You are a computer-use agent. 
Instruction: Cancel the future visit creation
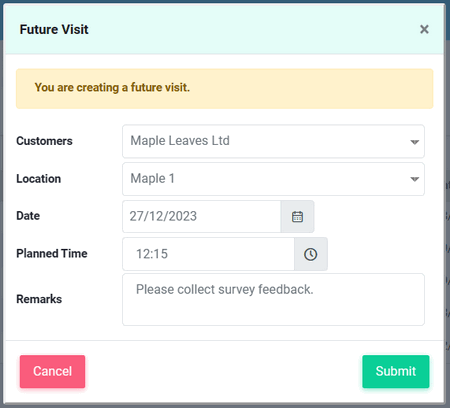(52, 371)
